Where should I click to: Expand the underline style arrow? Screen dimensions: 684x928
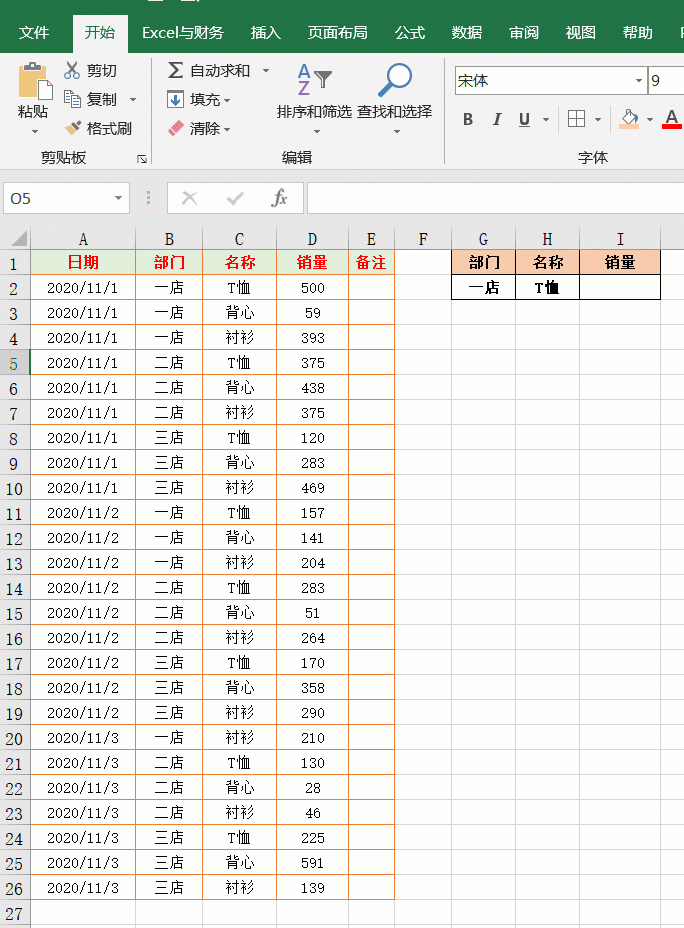click(x=546, y=120)
